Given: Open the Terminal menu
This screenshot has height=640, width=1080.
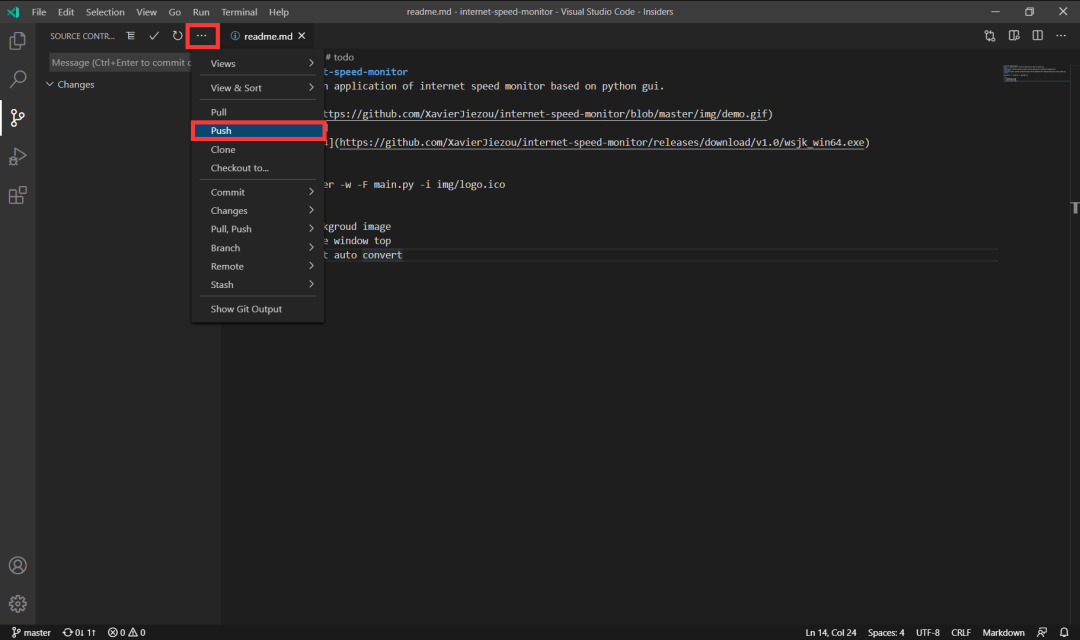Looking at the screenshot, I should pos(239,12).
